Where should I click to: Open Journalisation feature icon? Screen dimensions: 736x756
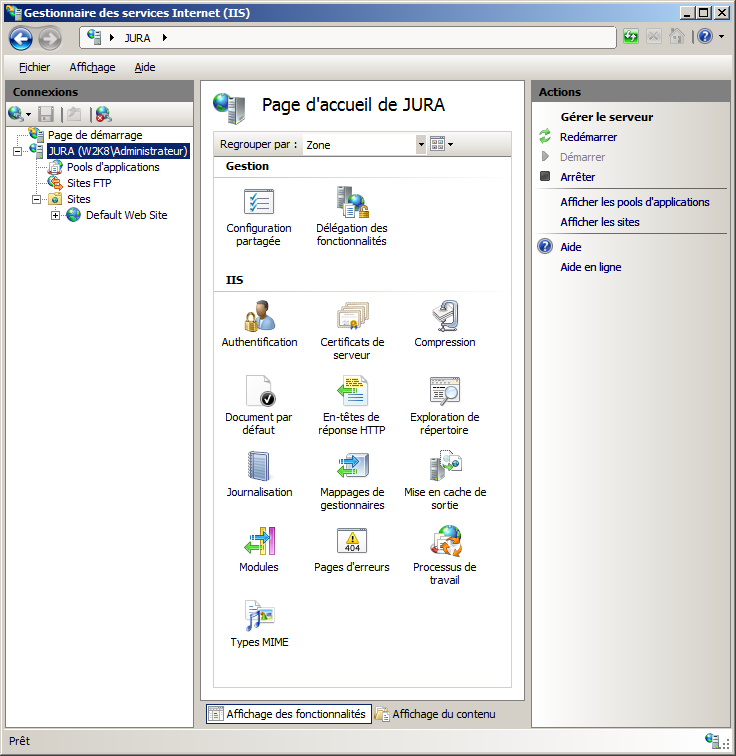click(x=259, y=467)
